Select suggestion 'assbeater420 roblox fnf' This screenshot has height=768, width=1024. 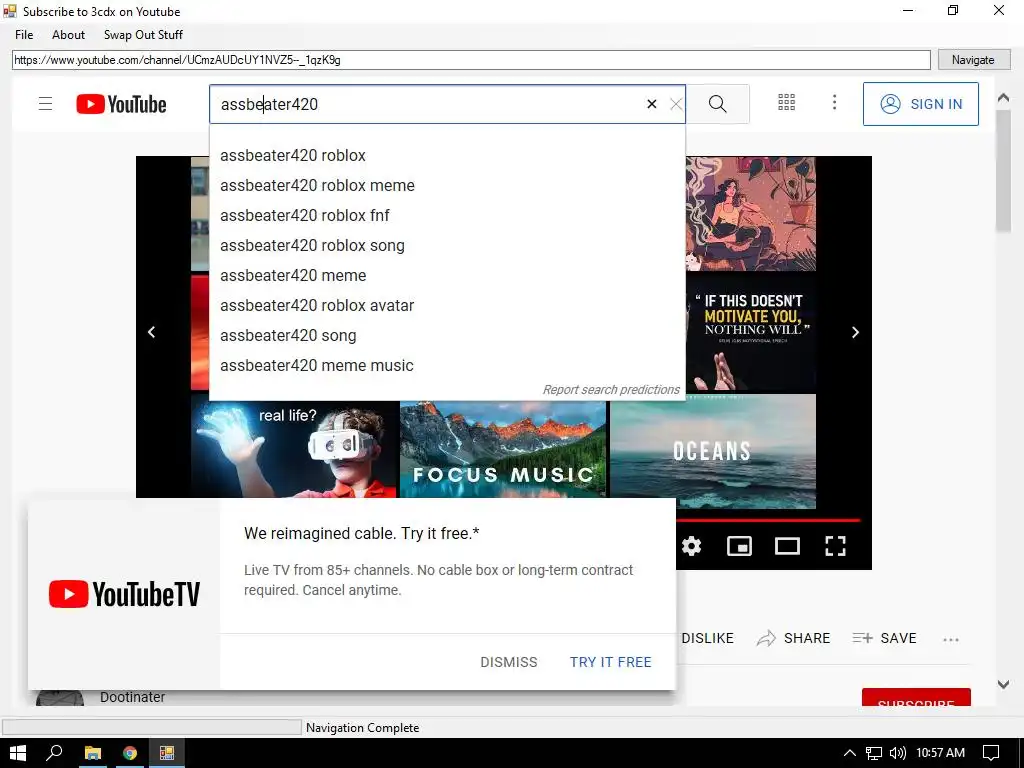(447, 216)
